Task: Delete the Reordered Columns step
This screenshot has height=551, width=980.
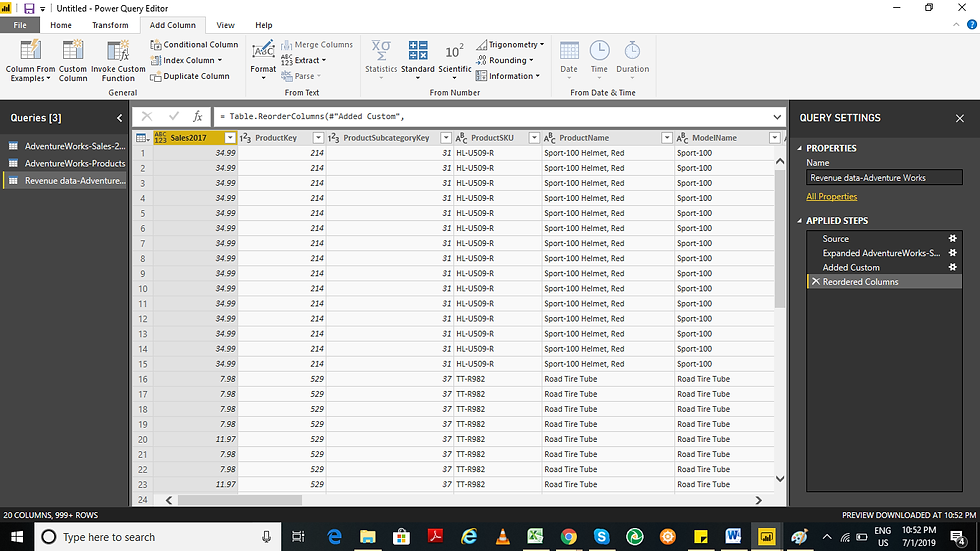Action: (815, 282)
